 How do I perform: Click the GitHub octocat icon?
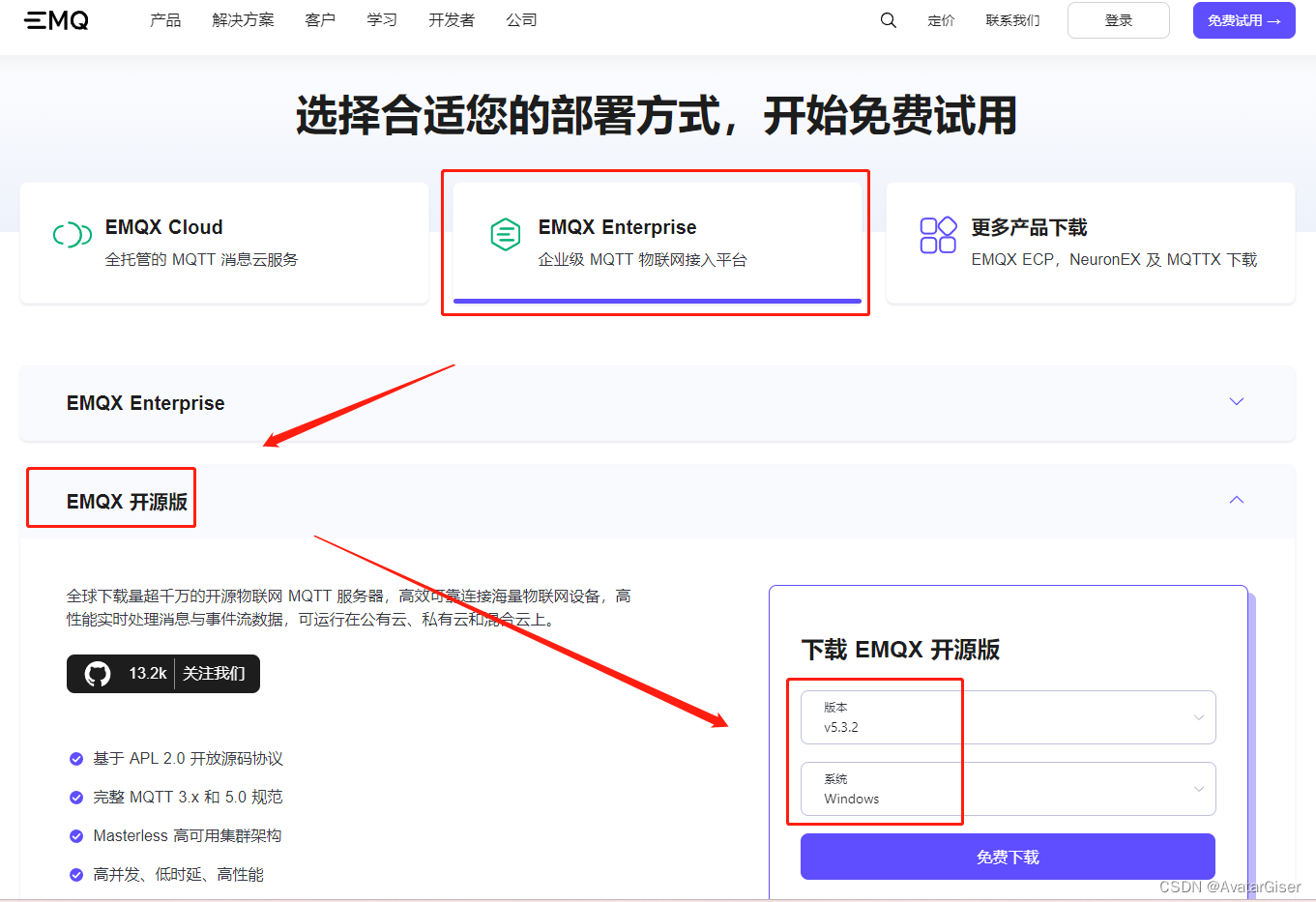[x=98, y=674]
